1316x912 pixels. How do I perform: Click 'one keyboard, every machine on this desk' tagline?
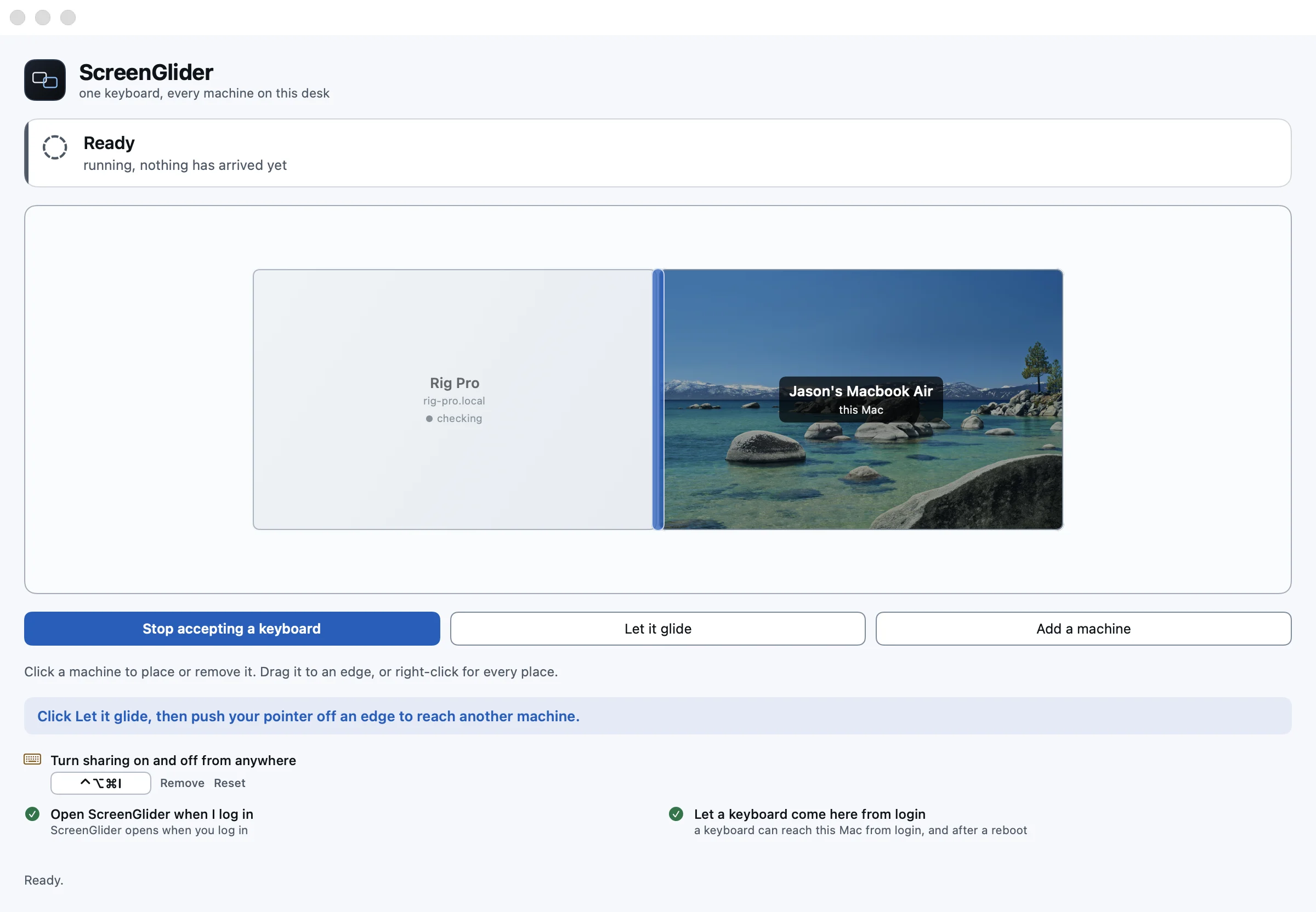coord(204,93)
